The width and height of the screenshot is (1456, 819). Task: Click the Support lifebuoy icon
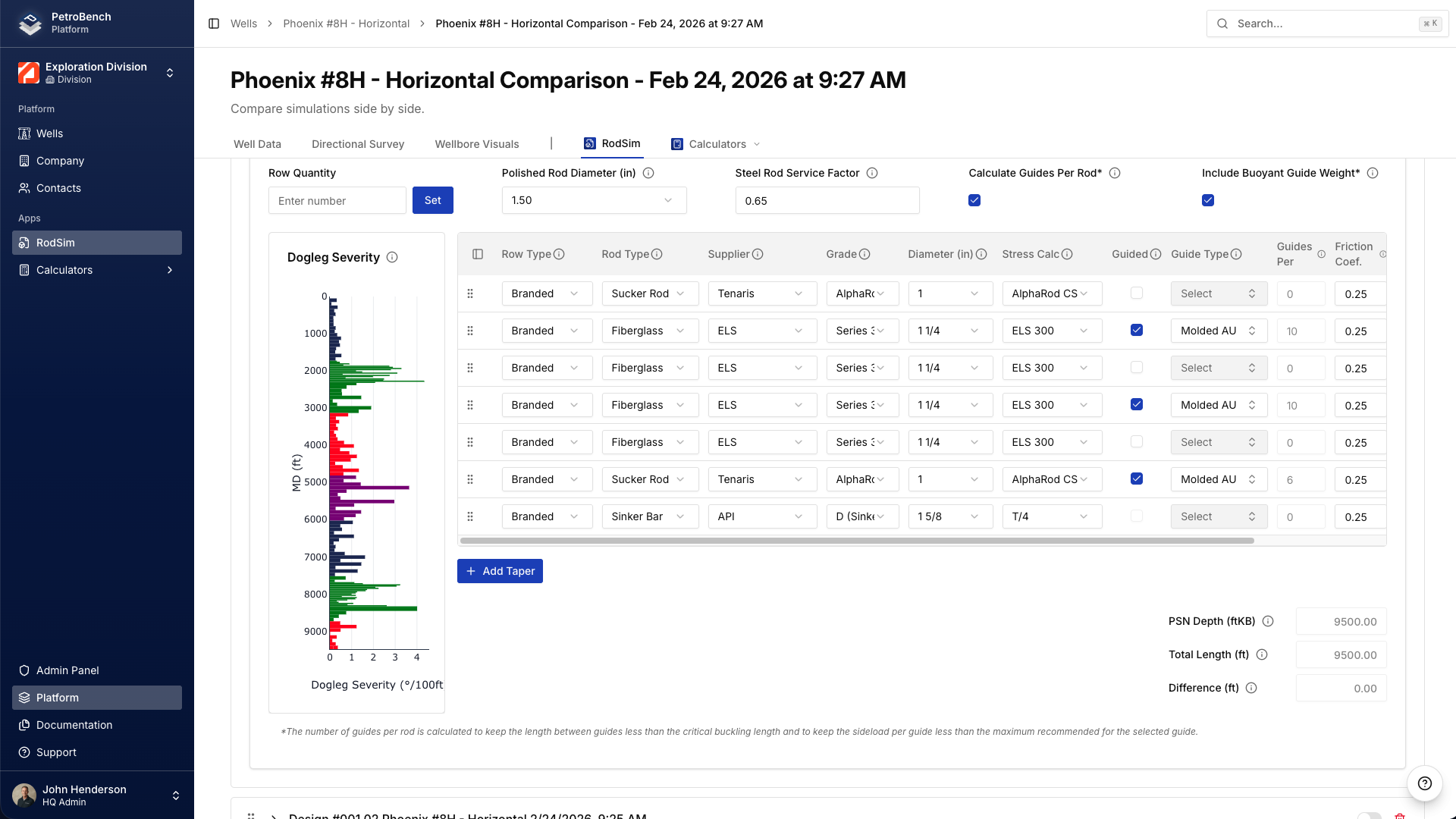pyautogui.click(x=25, y=752)
